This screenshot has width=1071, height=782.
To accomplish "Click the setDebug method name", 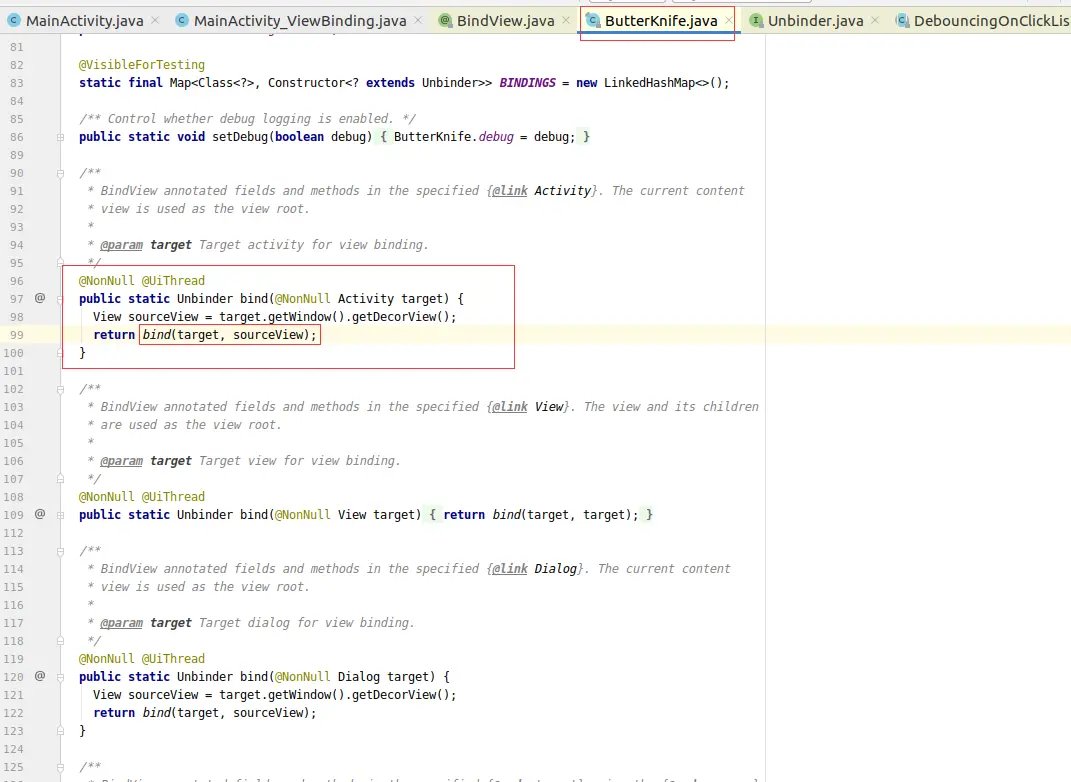I will 240,137.
